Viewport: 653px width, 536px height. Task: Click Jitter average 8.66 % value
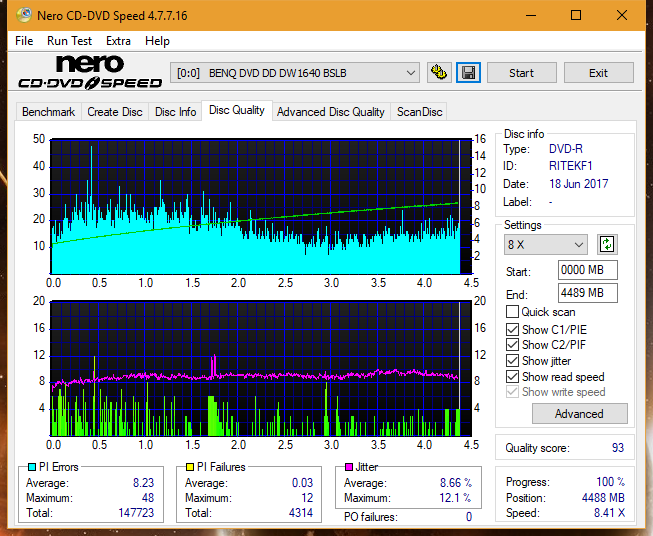click(456, 483)
